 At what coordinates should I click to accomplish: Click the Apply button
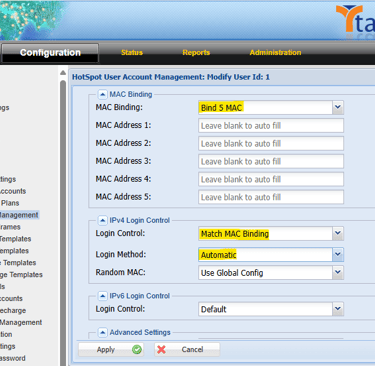[111, 349]
